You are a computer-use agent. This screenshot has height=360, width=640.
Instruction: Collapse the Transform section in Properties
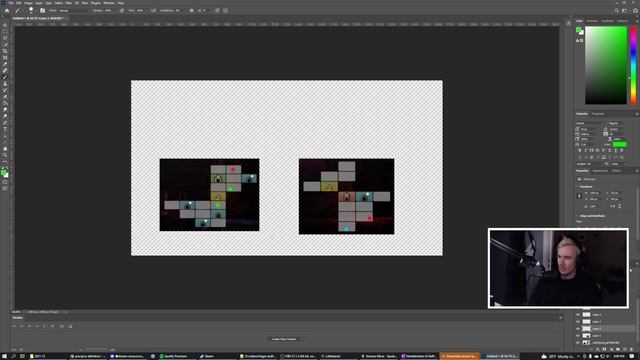577,187
